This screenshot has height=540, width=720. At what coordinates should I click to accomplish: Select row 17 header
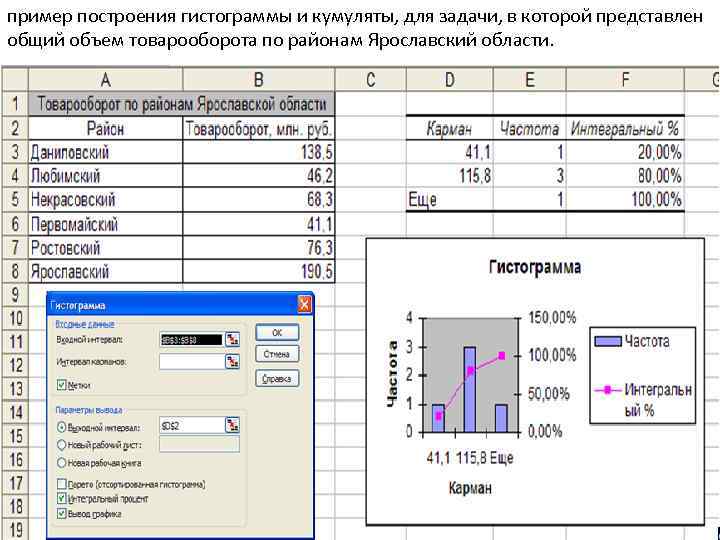coord(15,483)
